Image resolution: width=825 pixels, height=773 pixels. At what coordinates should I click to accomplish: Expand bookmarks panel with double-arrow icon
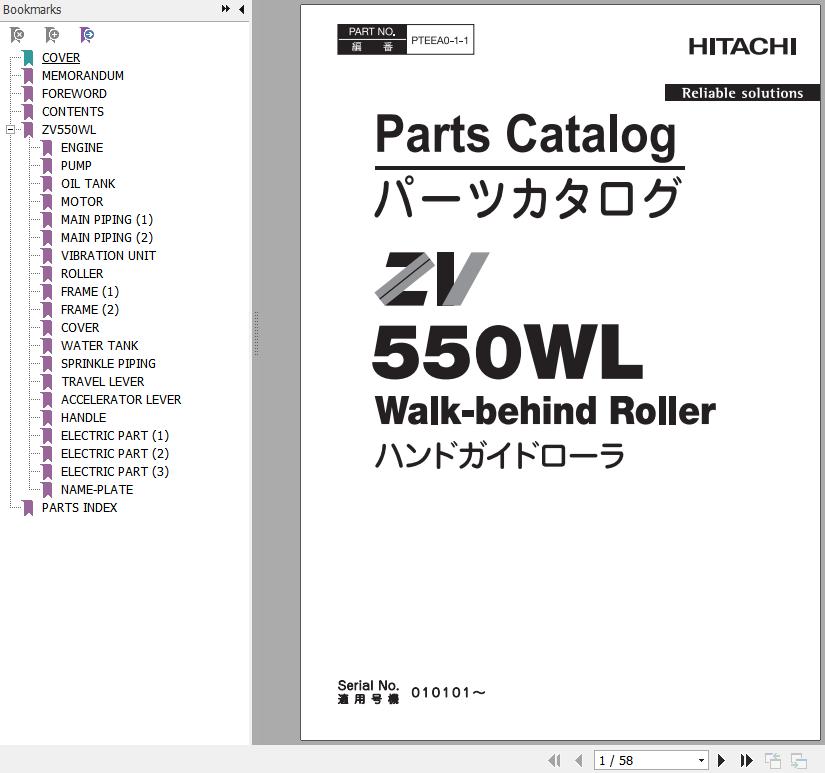(x=226, y=9)
